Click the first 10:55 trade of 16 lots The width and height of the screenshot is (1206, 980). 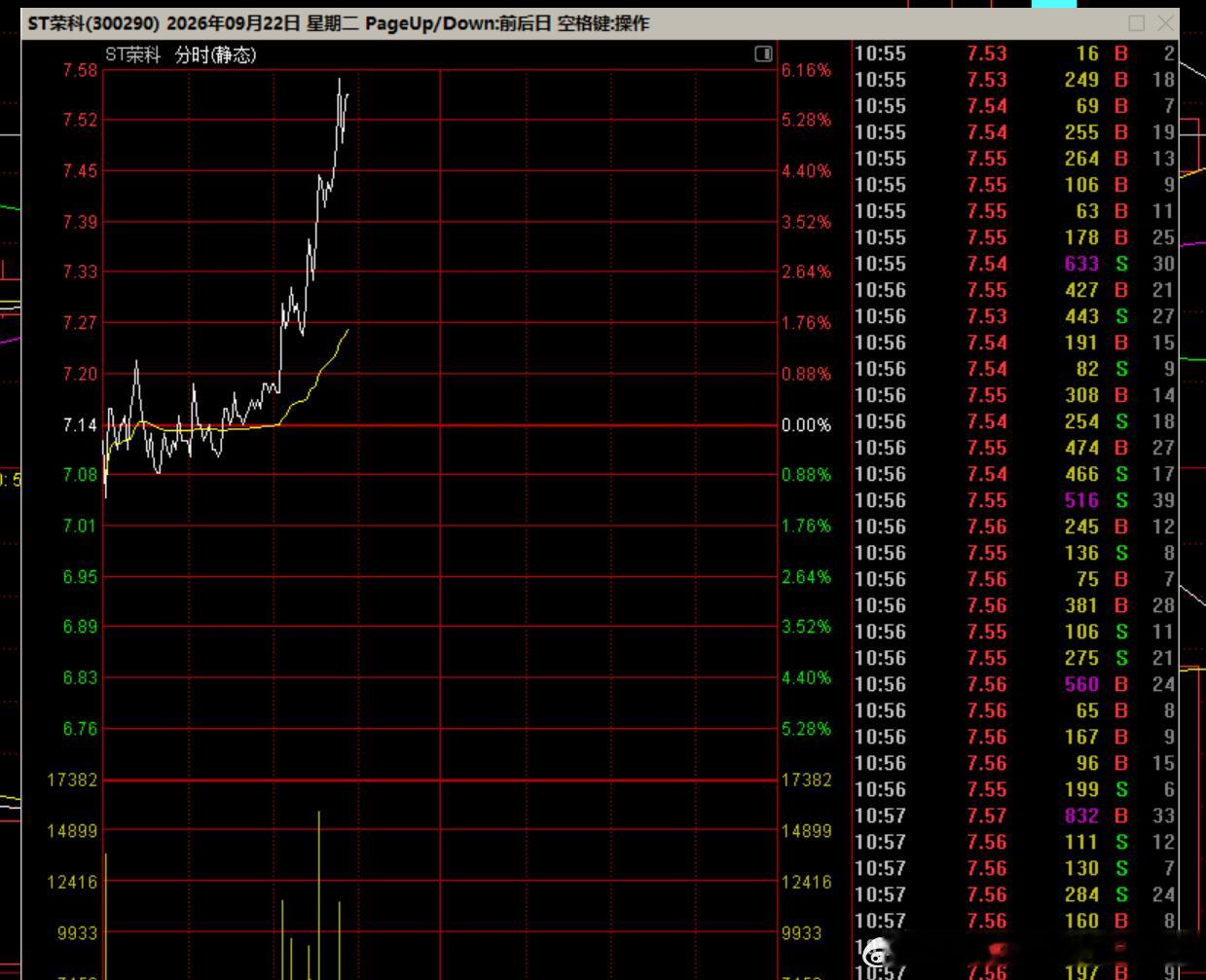point(1015,54)
